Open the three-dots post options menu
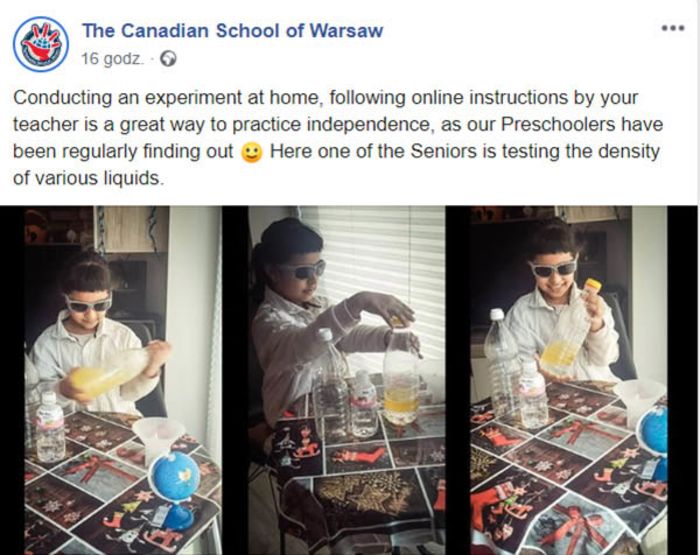Image resolution: width=700 pixels, height=555 pixels. (673, 28)
